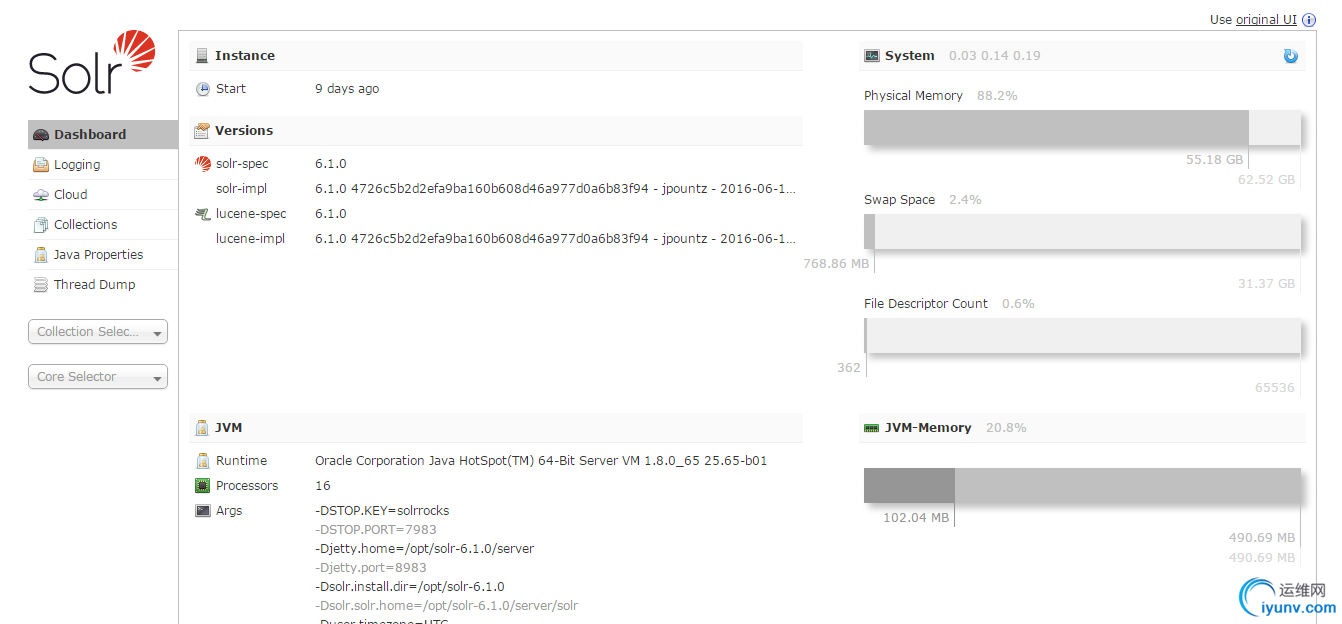Click the Versions header icon
Image resolution: width=1342 pixels, height=624 pixels.
click(x=203, y=131)
